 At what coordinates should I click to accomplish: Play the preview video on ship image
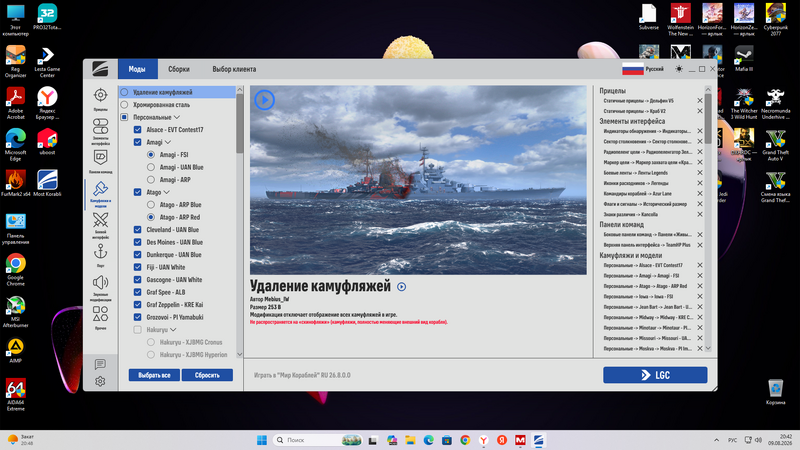[264, 99]
